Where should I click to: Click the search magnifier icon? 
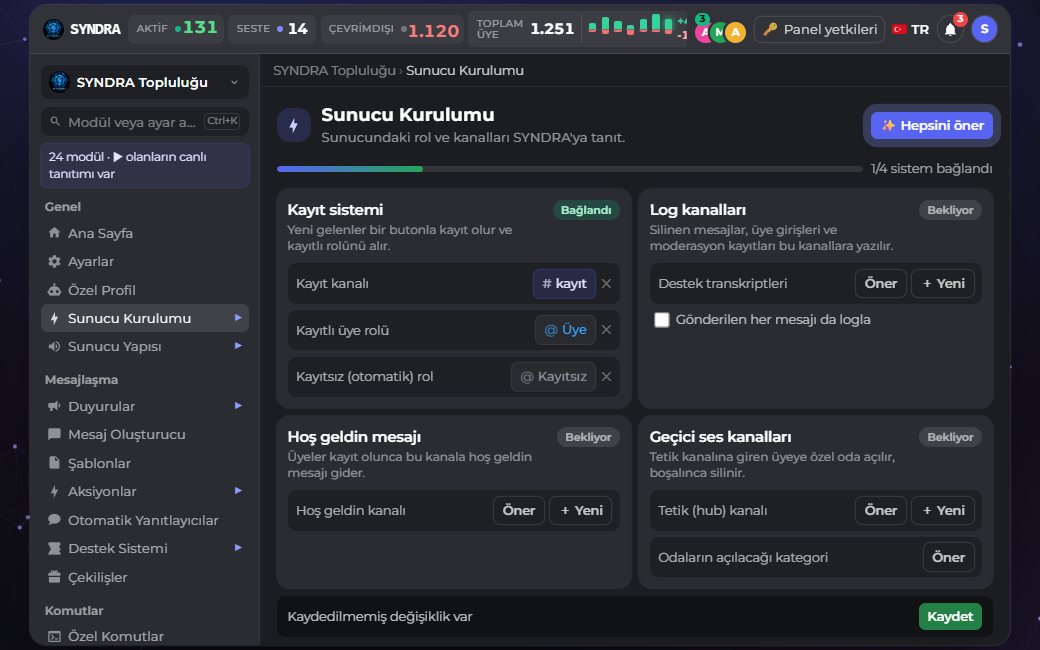(x=55, y=122)
